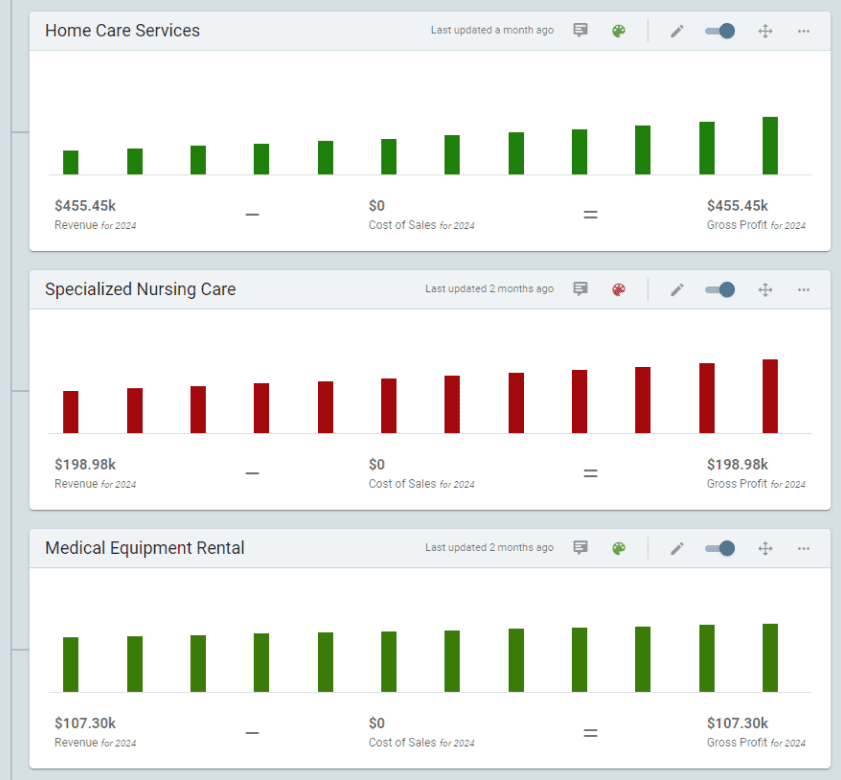Click the Medical Equipment Rental title
The width and height of the screenshot is (841, 780).
144,548
